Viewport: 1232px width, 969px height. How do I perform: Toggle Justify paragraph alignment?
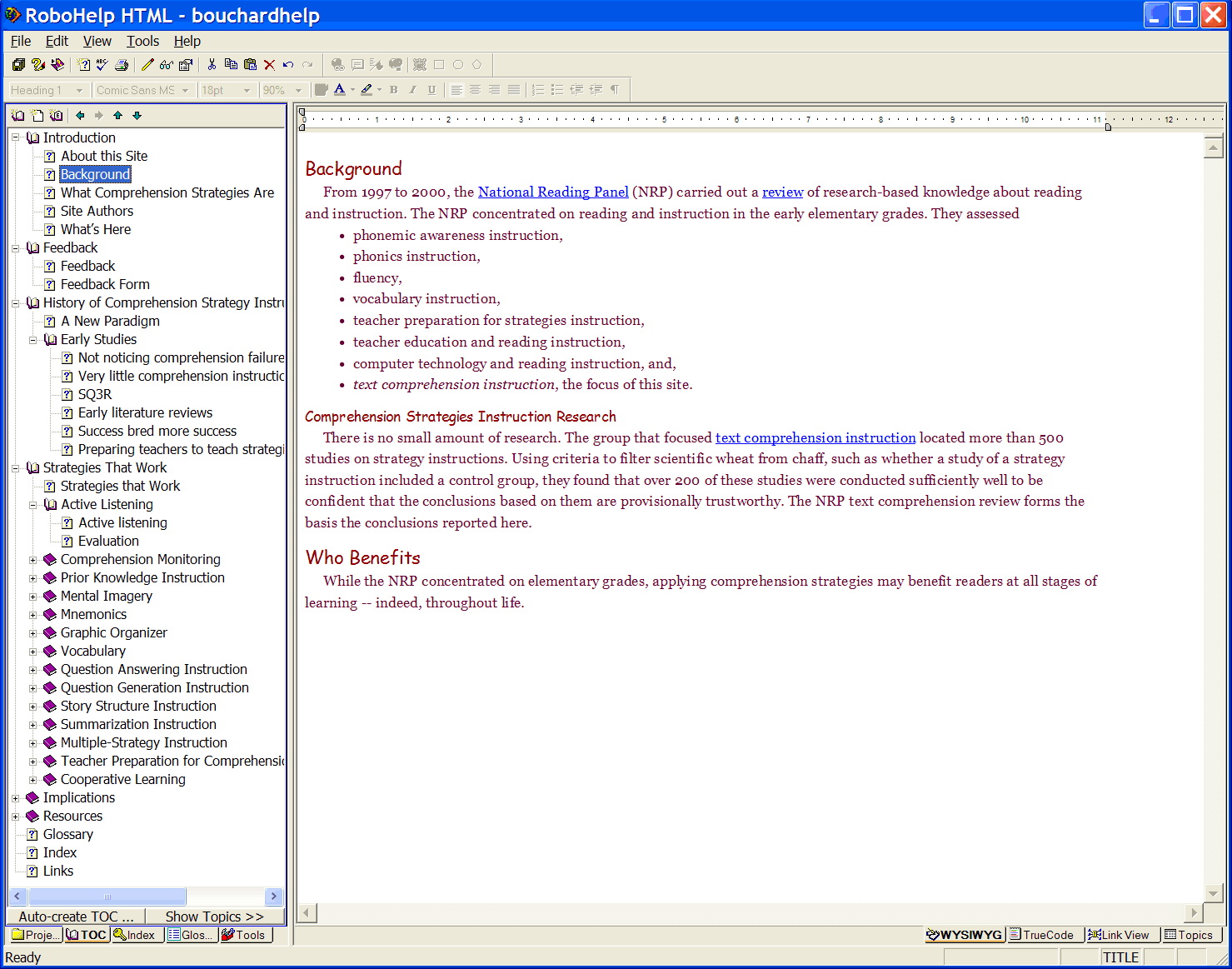(x=514, y=89)
